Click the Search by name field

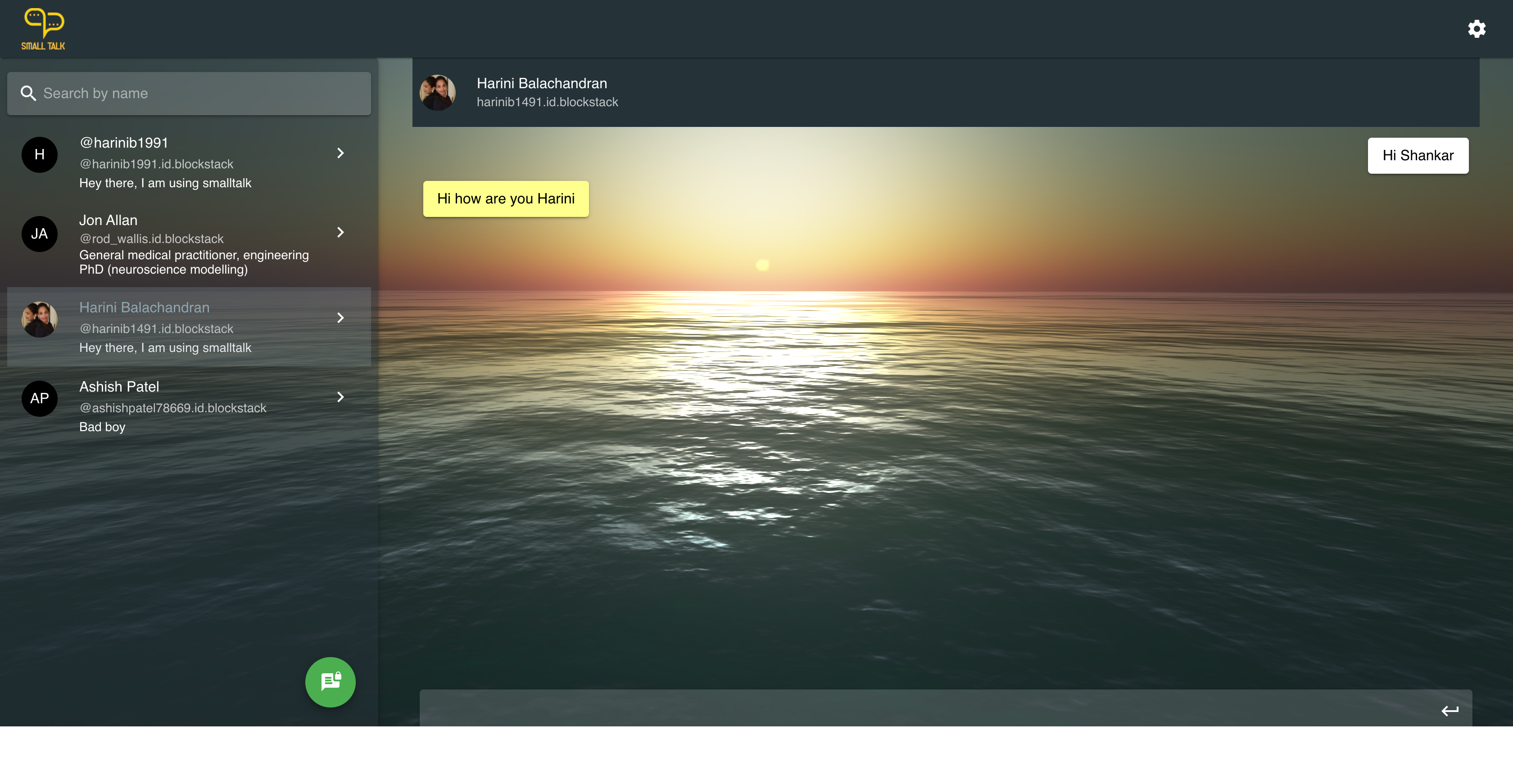click(x=199, y=93)
